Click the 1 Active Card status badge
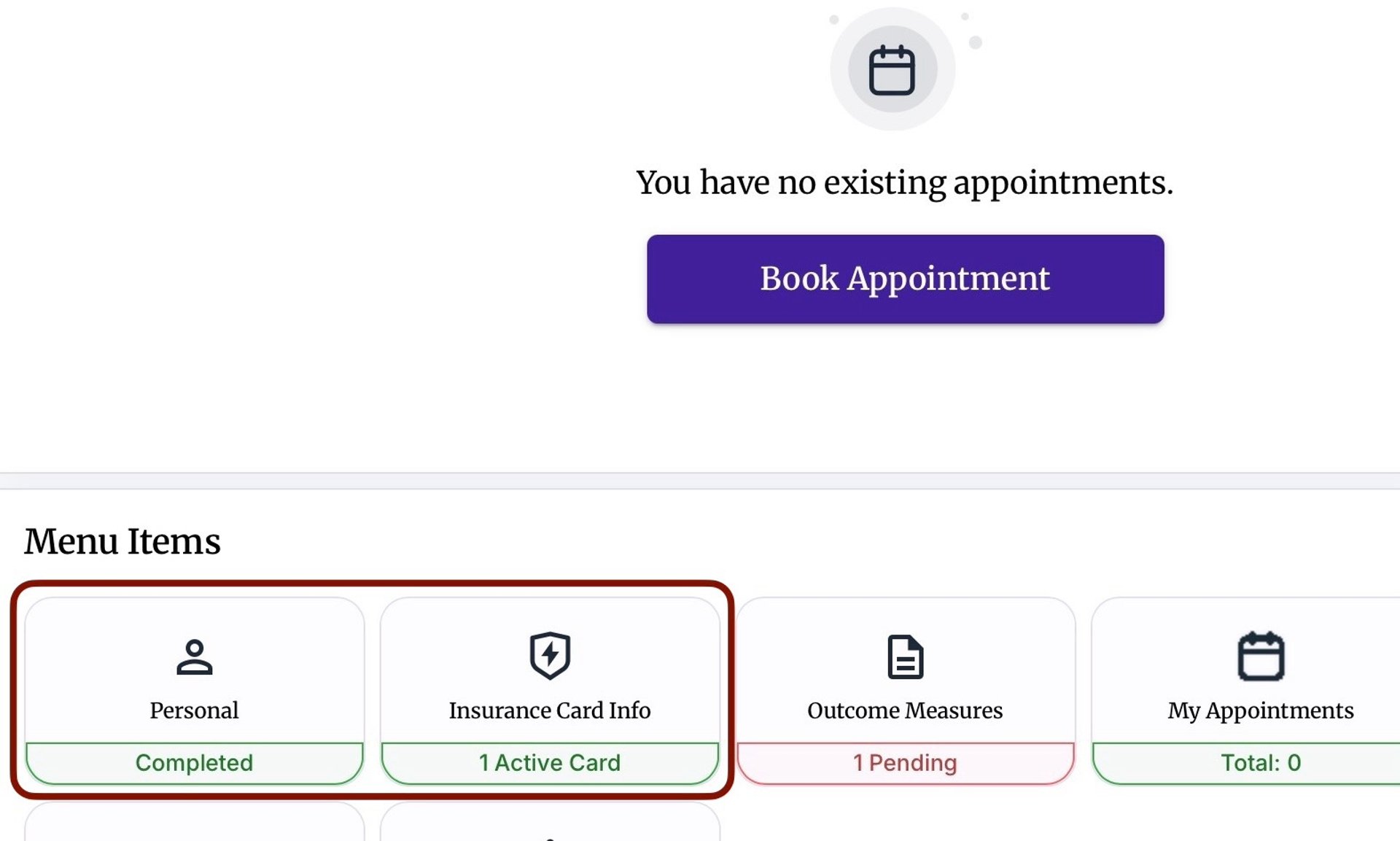This screenshot has width=1400, height=841. point(550,762)
